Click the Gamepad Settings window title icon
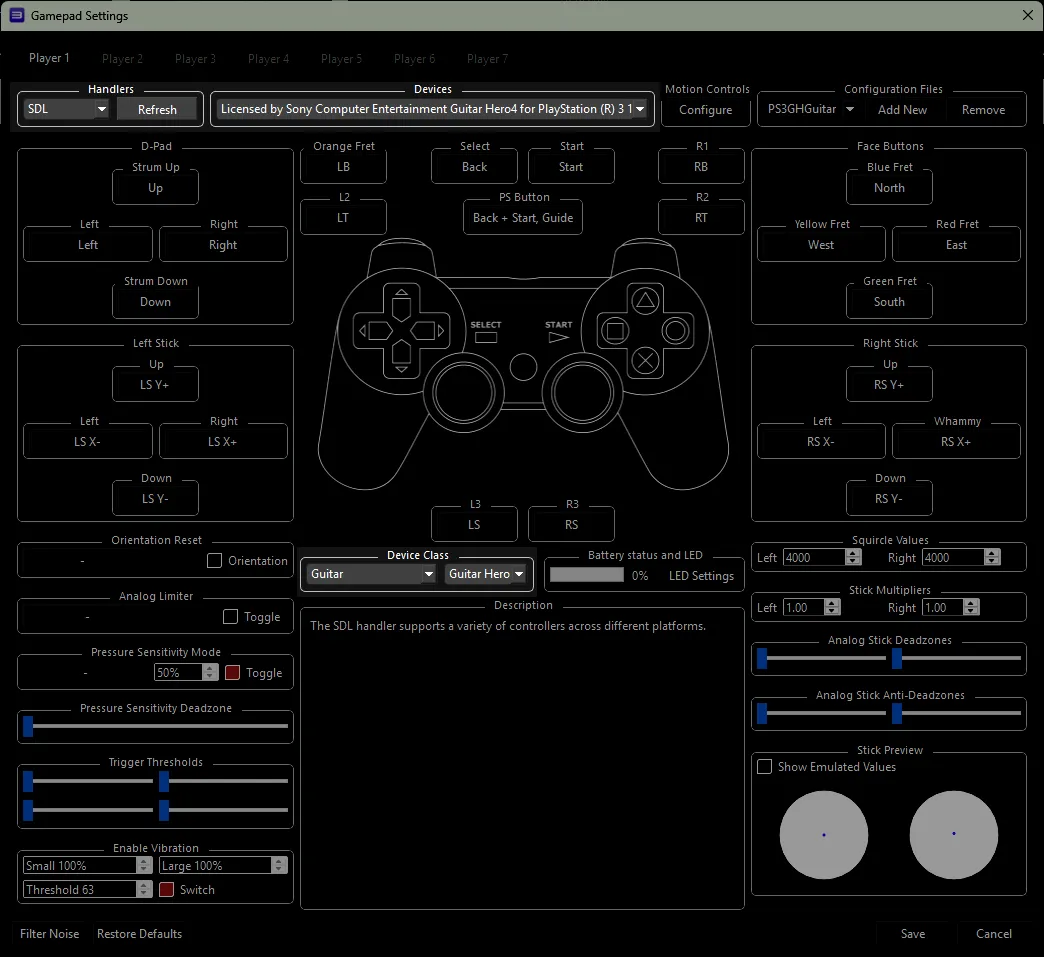1044x957 pixels. [x=17, y=15]
